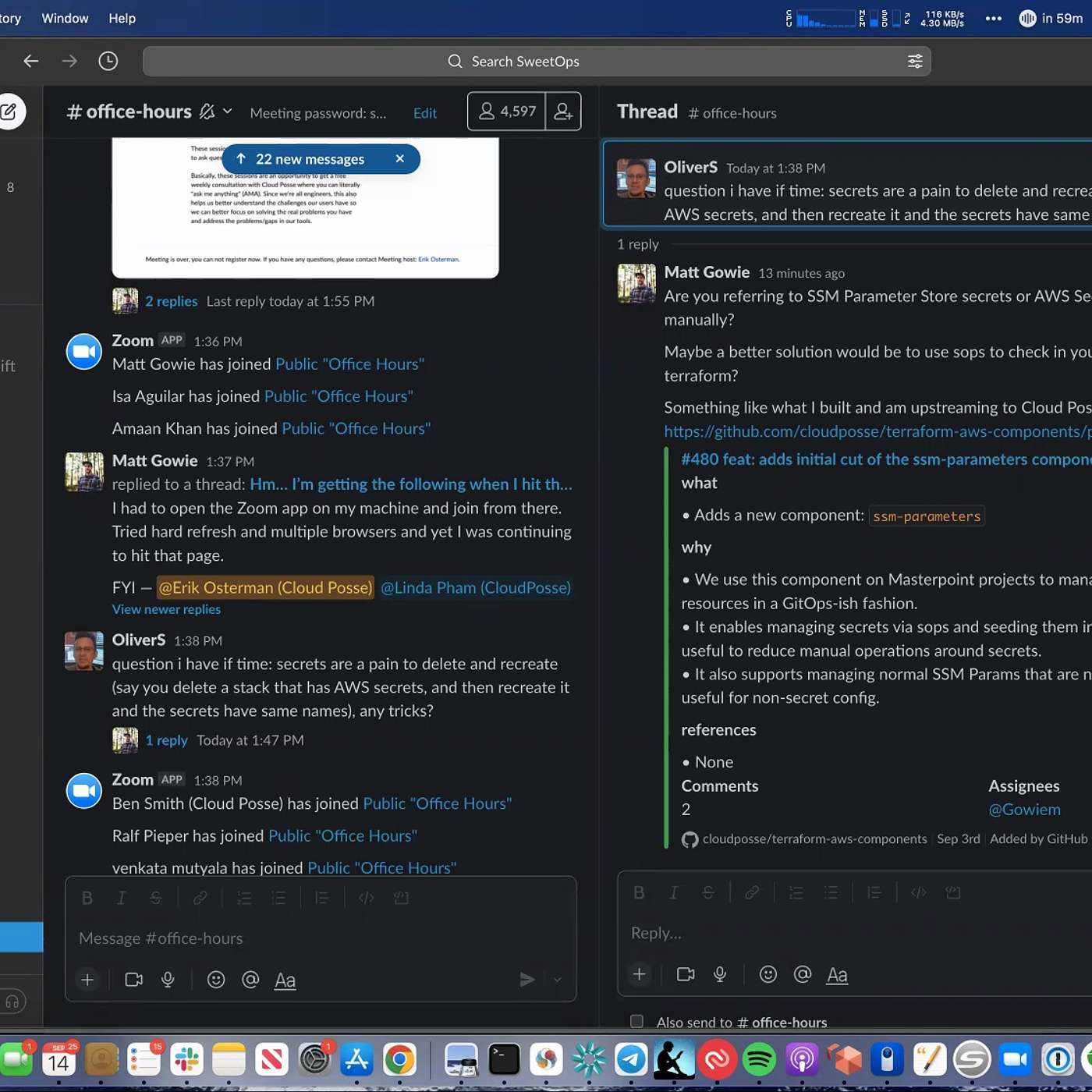Insert code block in channel composer
Screen dimensions: 1092x1092
(x=402, y=898)
